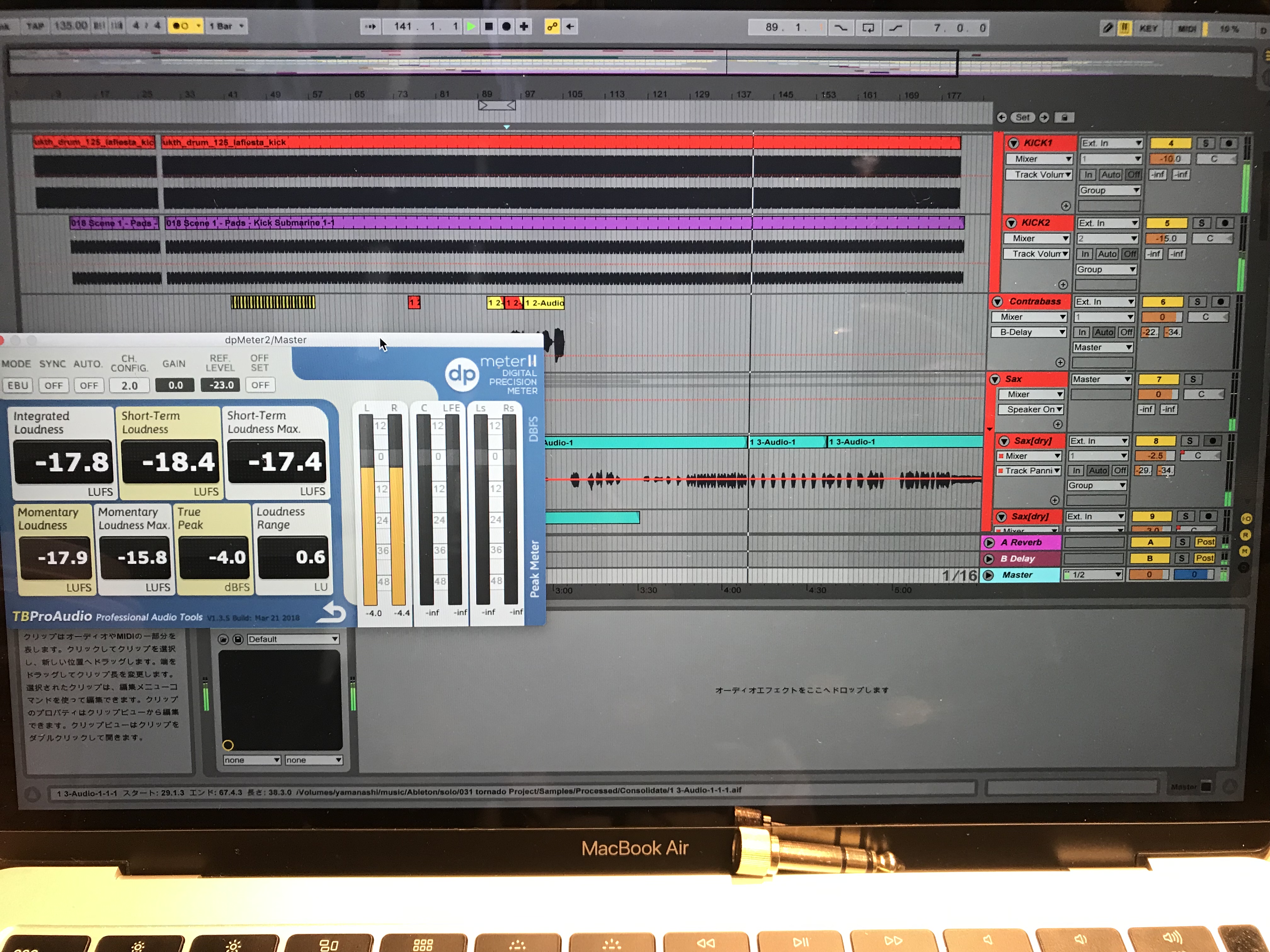Image resolution: width=1270 pixels, height=952 pixels.
Task: Toggle the R returns show button
Action: pyautogui.click(x=1245, y=535)
